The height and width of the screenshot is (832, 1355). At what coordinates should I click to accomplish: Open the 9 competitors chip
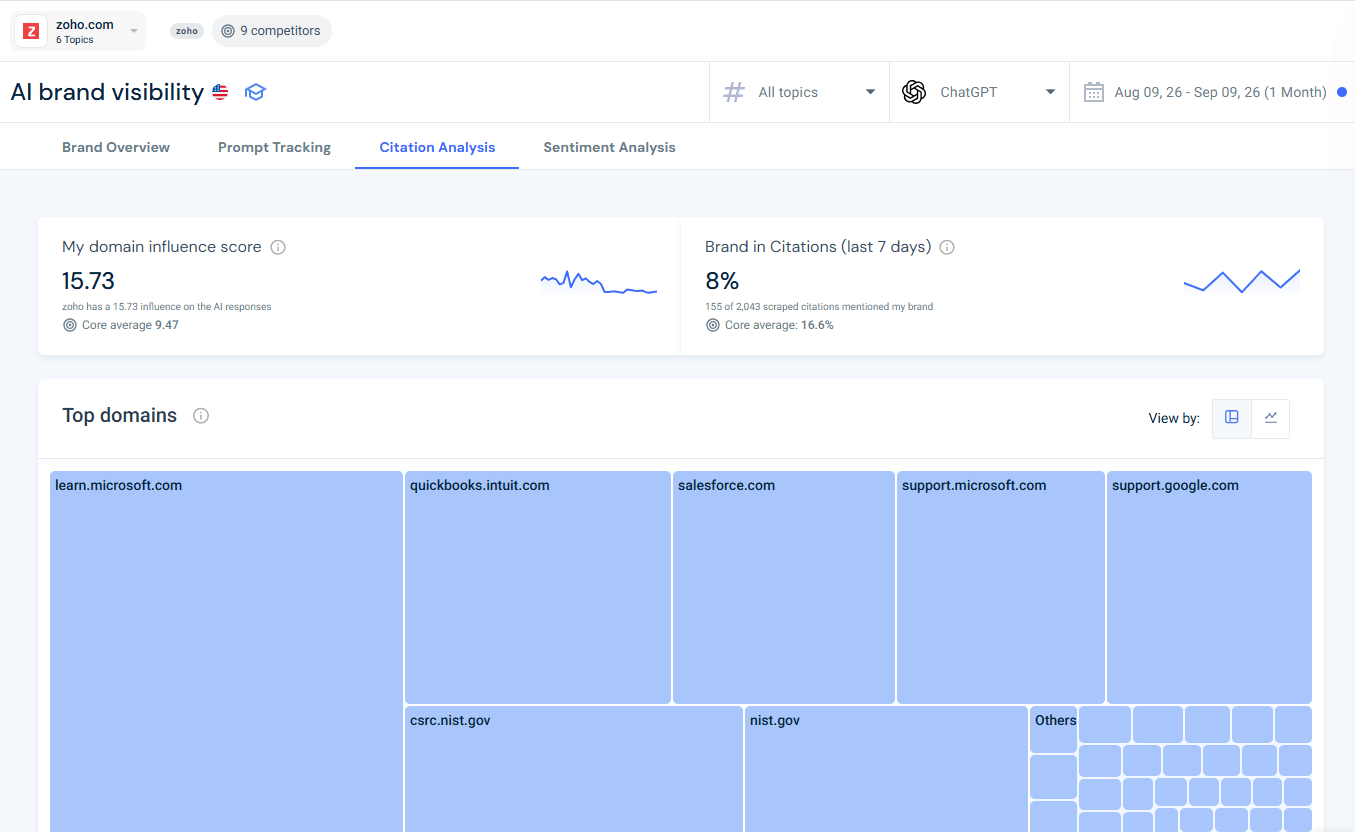click(272, 31)
